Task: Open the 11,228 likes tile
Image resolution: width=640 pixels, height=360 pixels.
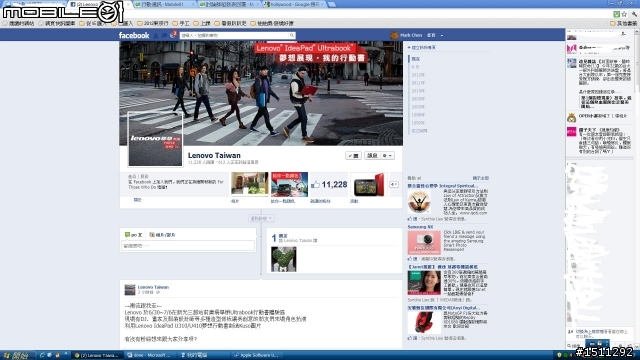Action: 329,184
